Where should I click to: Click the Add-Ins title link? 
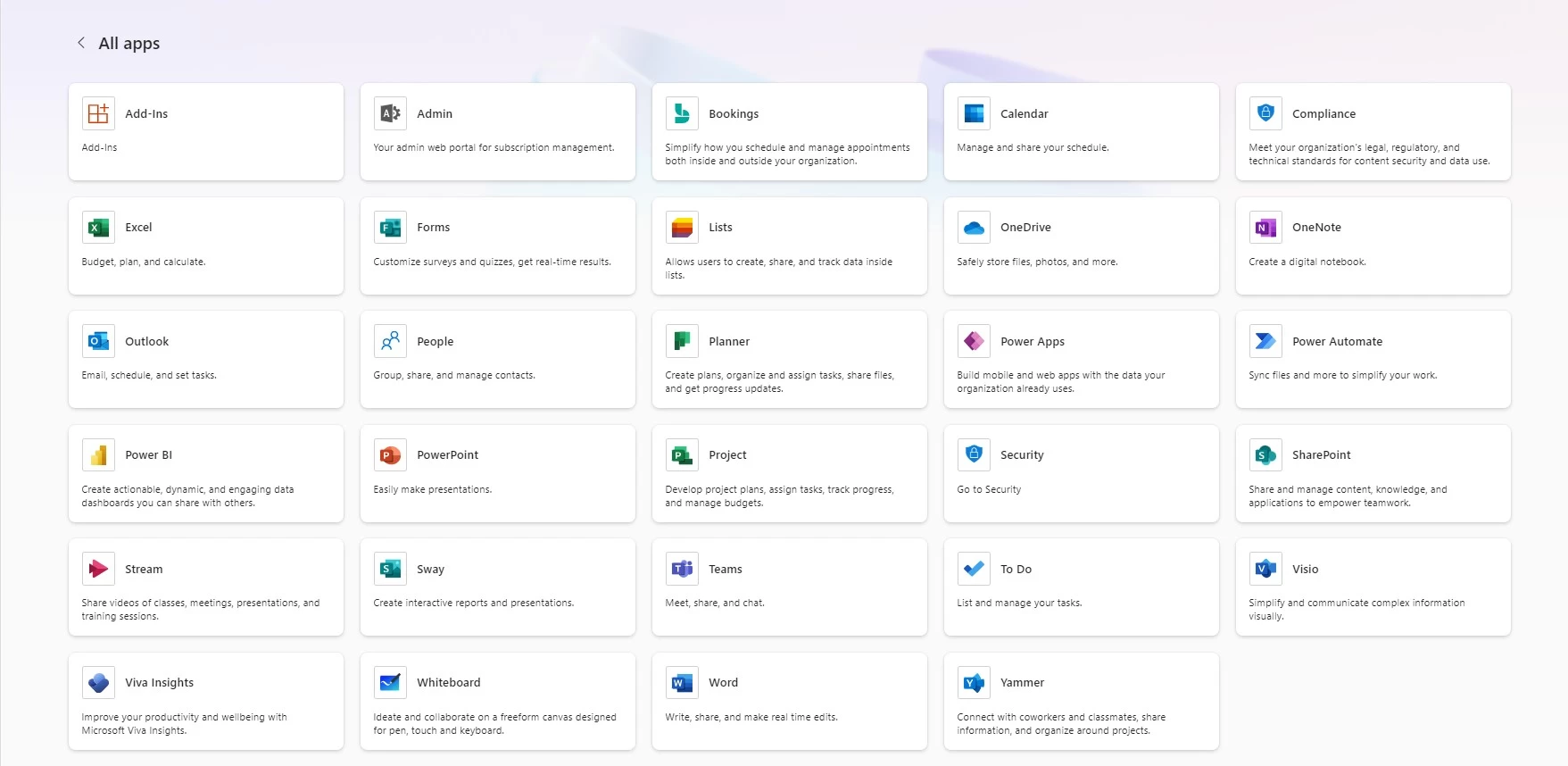[x=146, y=114]
